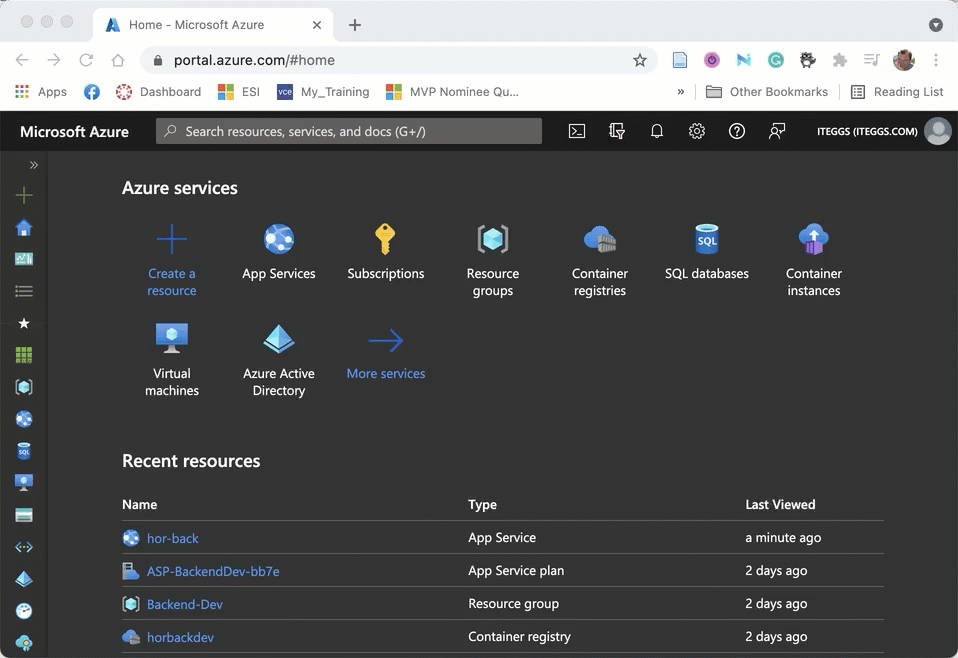Image resolution: width=958 pixels, height=658 pixels.
Task: Go to Home in sidebar
Action: tap(24, 228)
